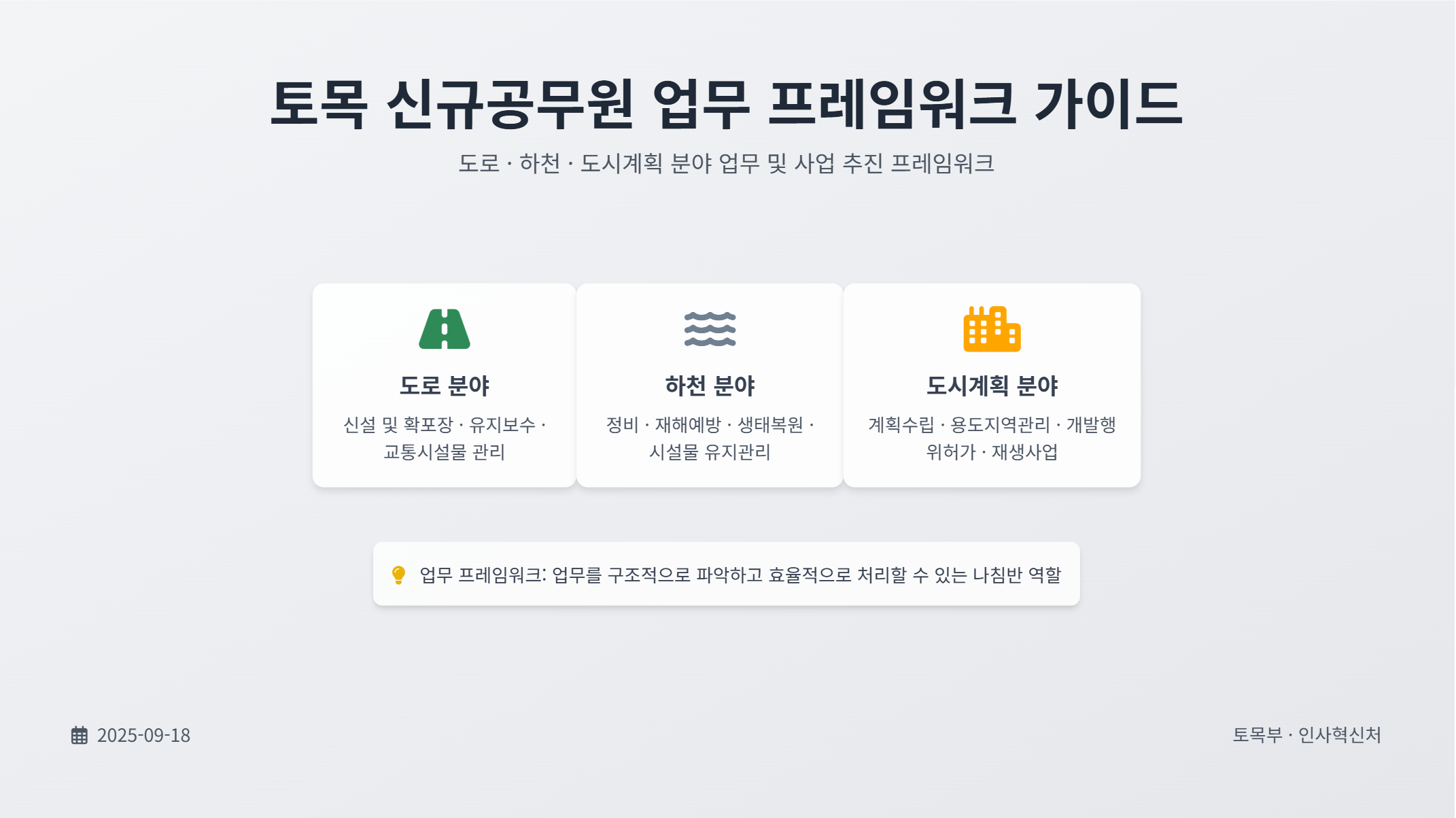This screenshot has width=1456, height=818.
Task: Click the calendar icon beside the date
Action: pos(80,735)
